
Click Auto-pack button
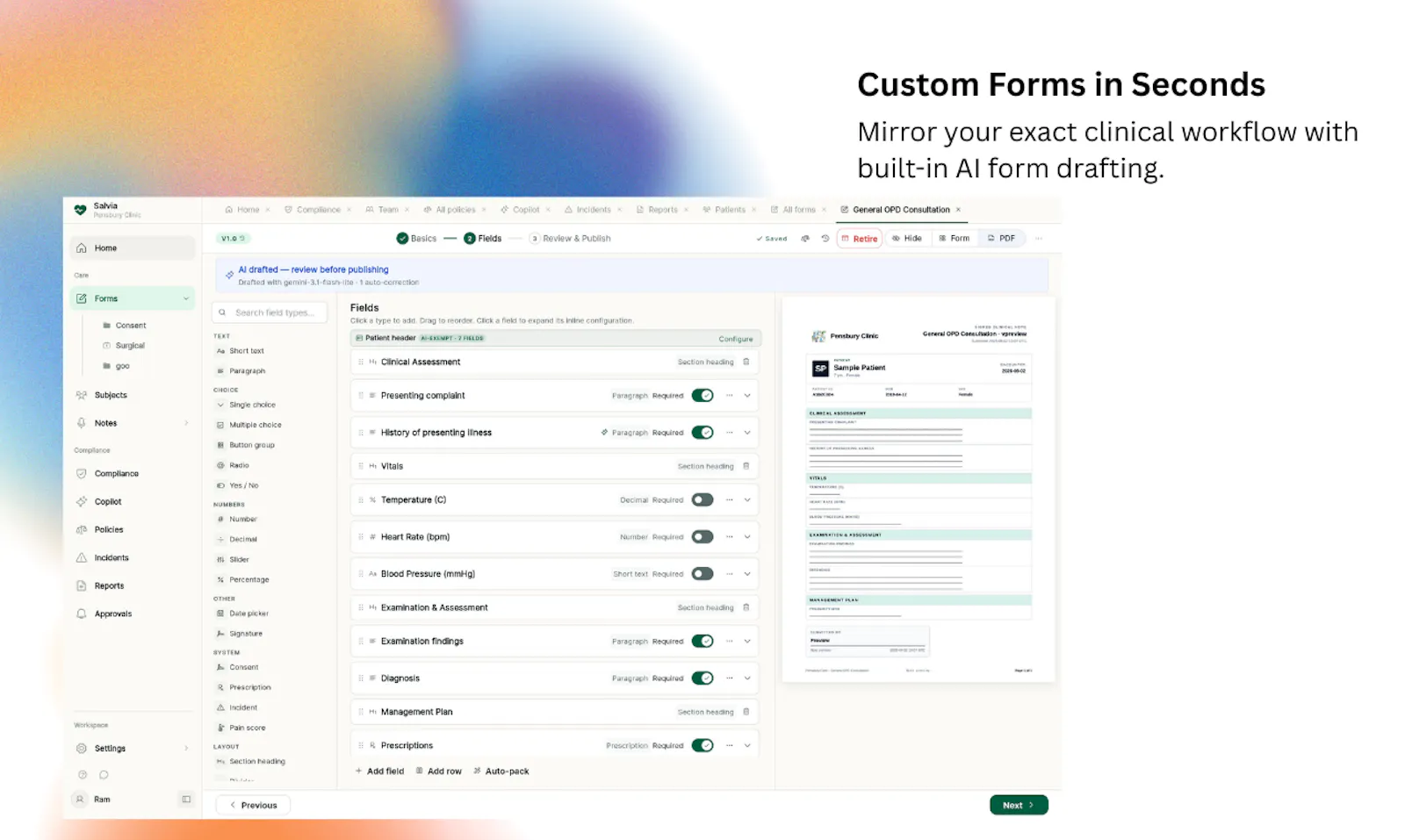pyautogui.click(x=501, y=772)
